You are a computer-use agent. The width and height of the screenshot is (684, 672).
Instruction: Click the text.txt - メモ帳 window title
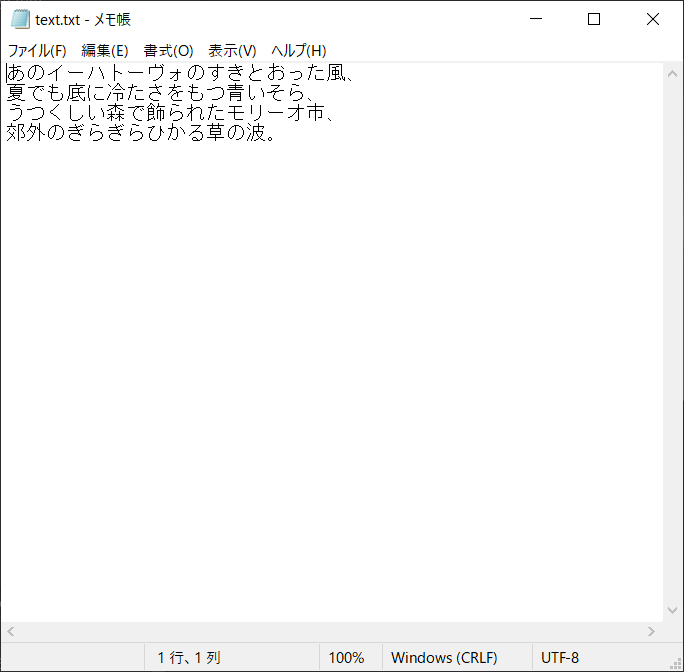[x=83, y=20]
